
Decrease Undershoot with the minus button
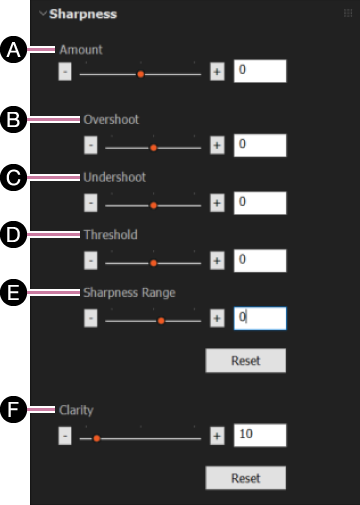pyautogui.click(x=91, y=203)
